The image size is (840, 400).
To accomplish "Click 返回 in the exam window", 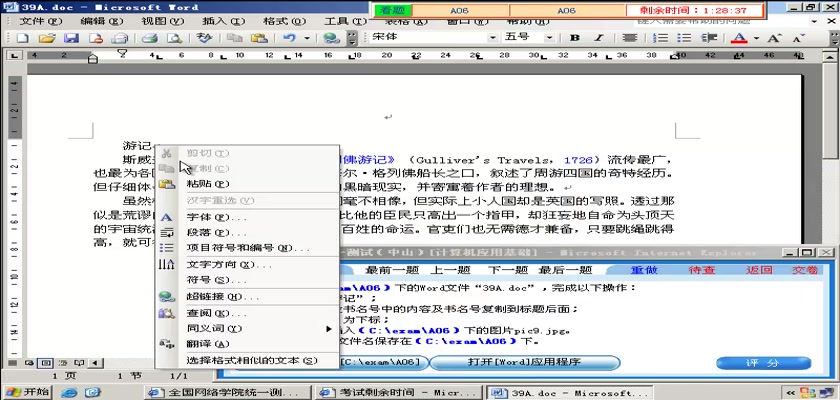I will (x=759, y=270).
